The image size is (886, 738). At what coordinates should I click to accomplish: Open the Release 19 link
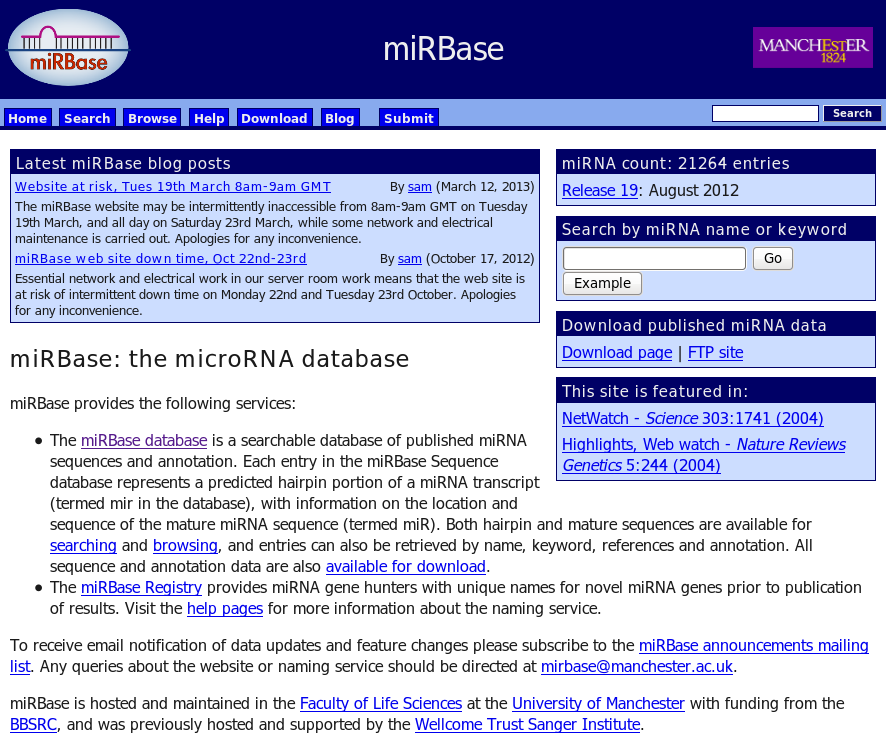600,190
